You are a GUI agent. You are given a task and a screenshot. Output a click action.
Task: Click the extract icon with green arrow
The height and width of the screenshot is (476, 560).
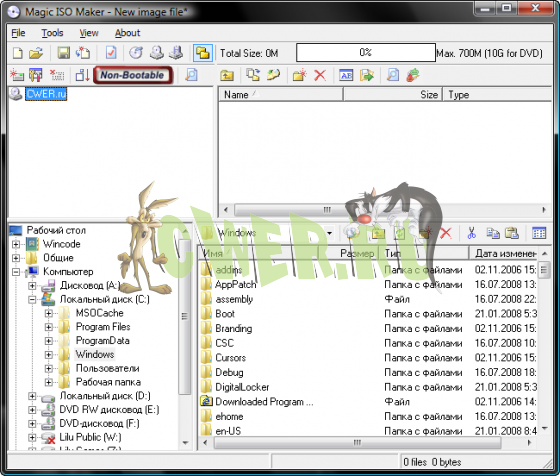[367, 75]
